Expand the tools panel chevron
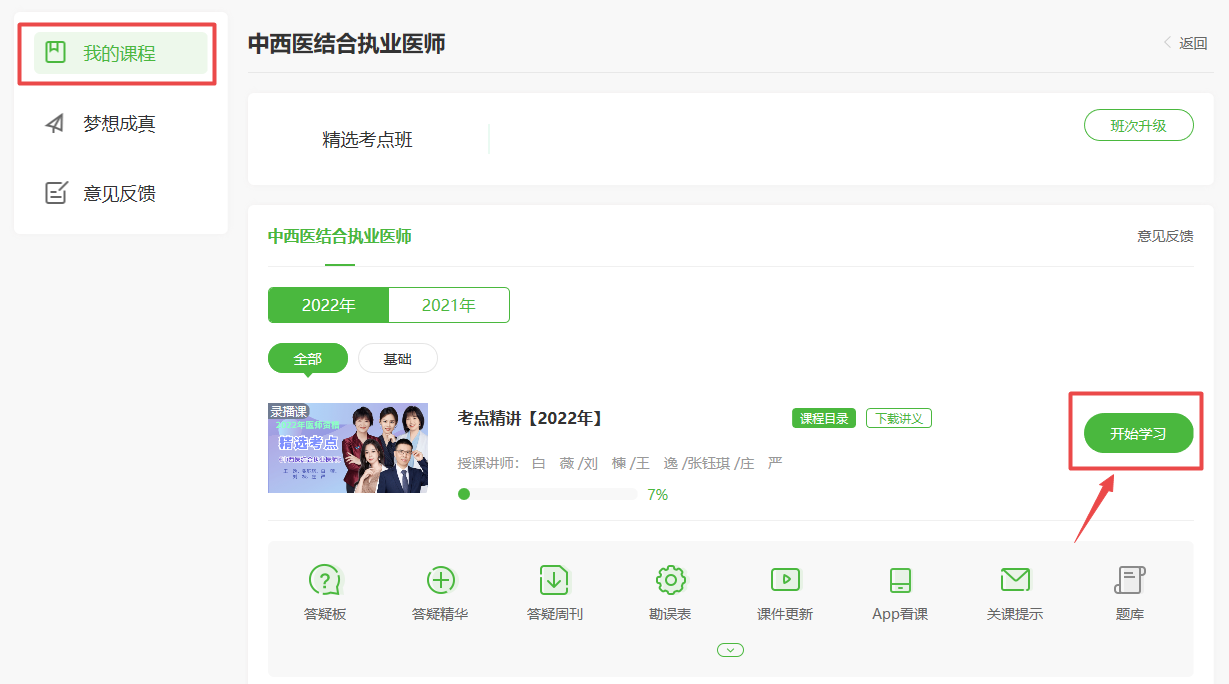Image resolution: width=1229 pixels, height=684 pixels. pos(731,650)
